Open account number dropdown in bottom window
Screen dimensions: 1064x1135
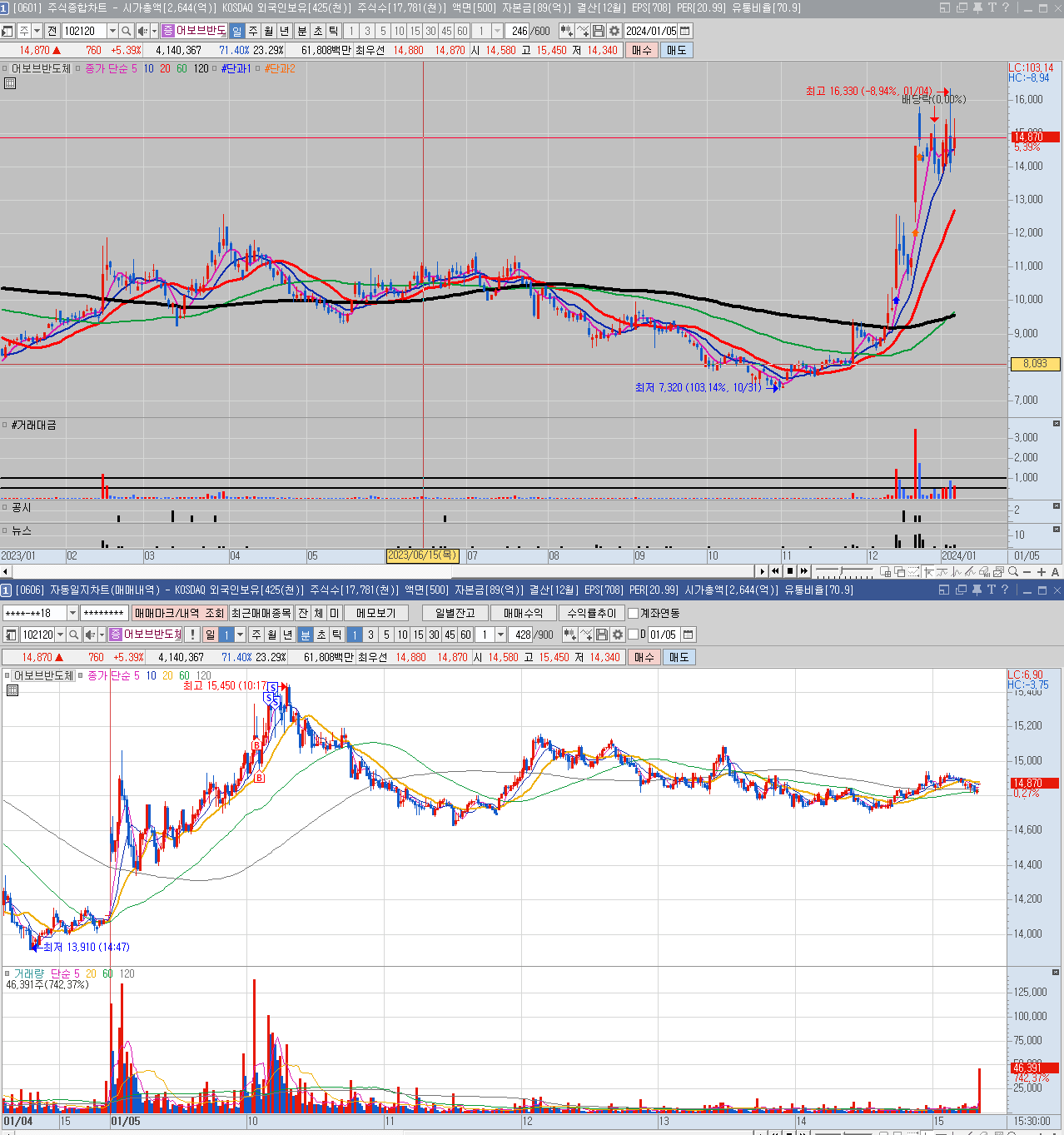72,613
